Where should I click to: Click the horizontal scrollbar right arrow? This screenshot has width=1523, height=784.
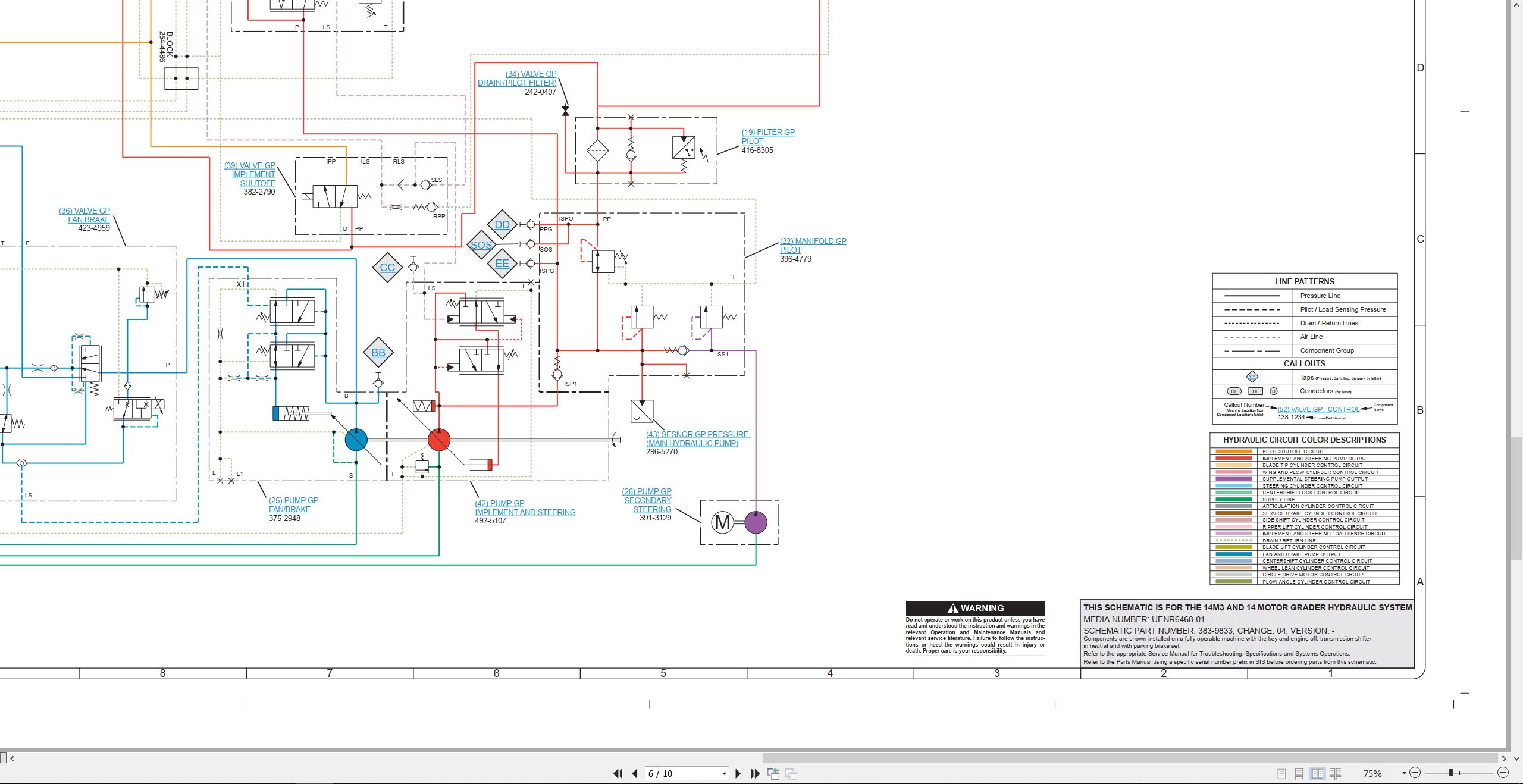pos(1504,758)
